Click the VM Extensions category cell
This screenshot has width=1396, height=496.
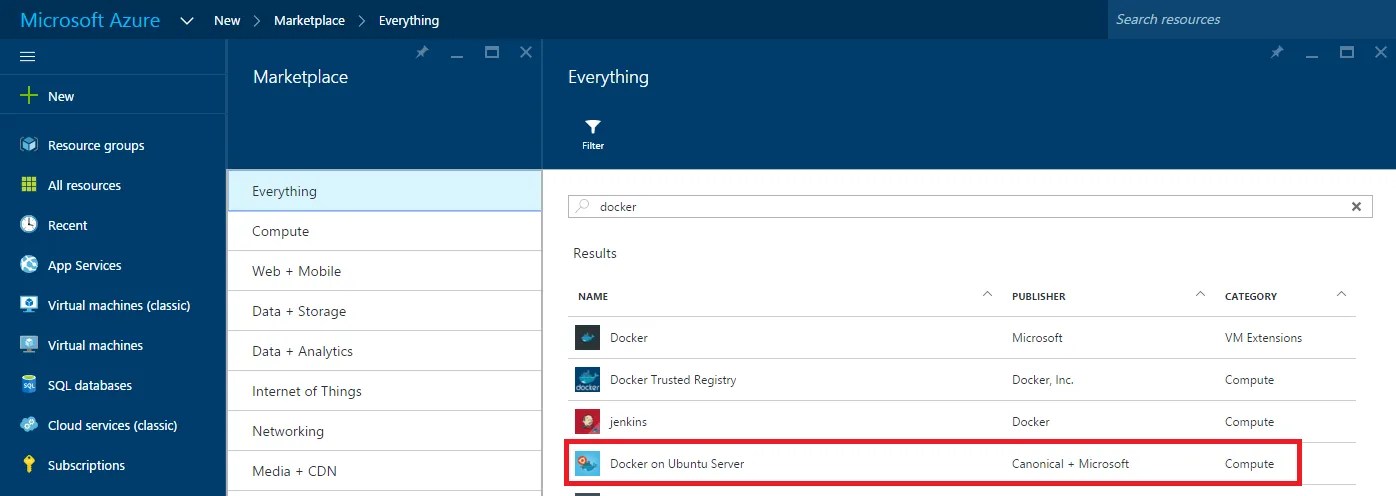(x=1263, y=338)
